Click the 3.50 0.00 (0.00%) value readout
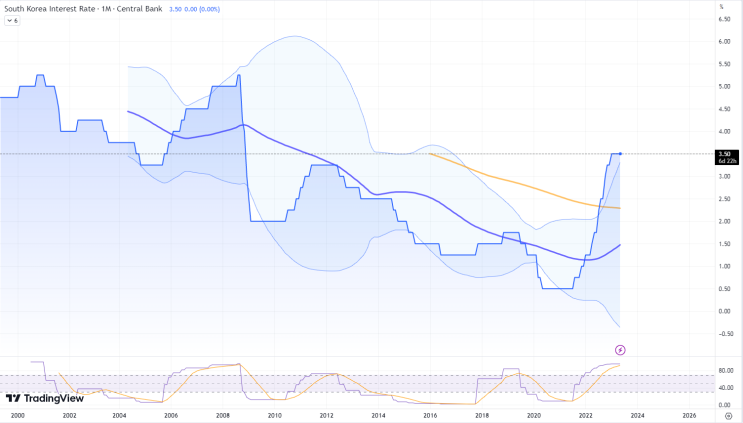Image resolution: width=743 pixels, height=423 pixels. click(x=194, y=9)
